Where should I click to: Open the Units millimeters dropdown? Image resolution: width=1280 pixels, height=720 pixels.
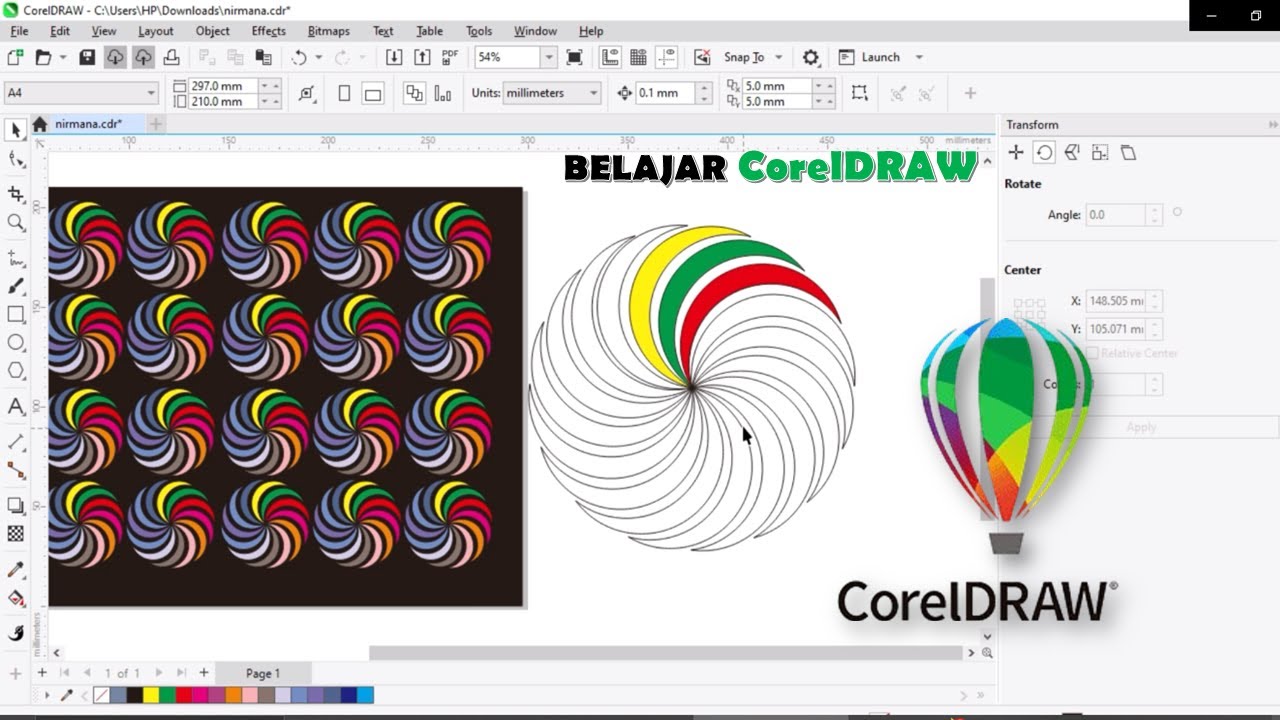tap(593, 93)
